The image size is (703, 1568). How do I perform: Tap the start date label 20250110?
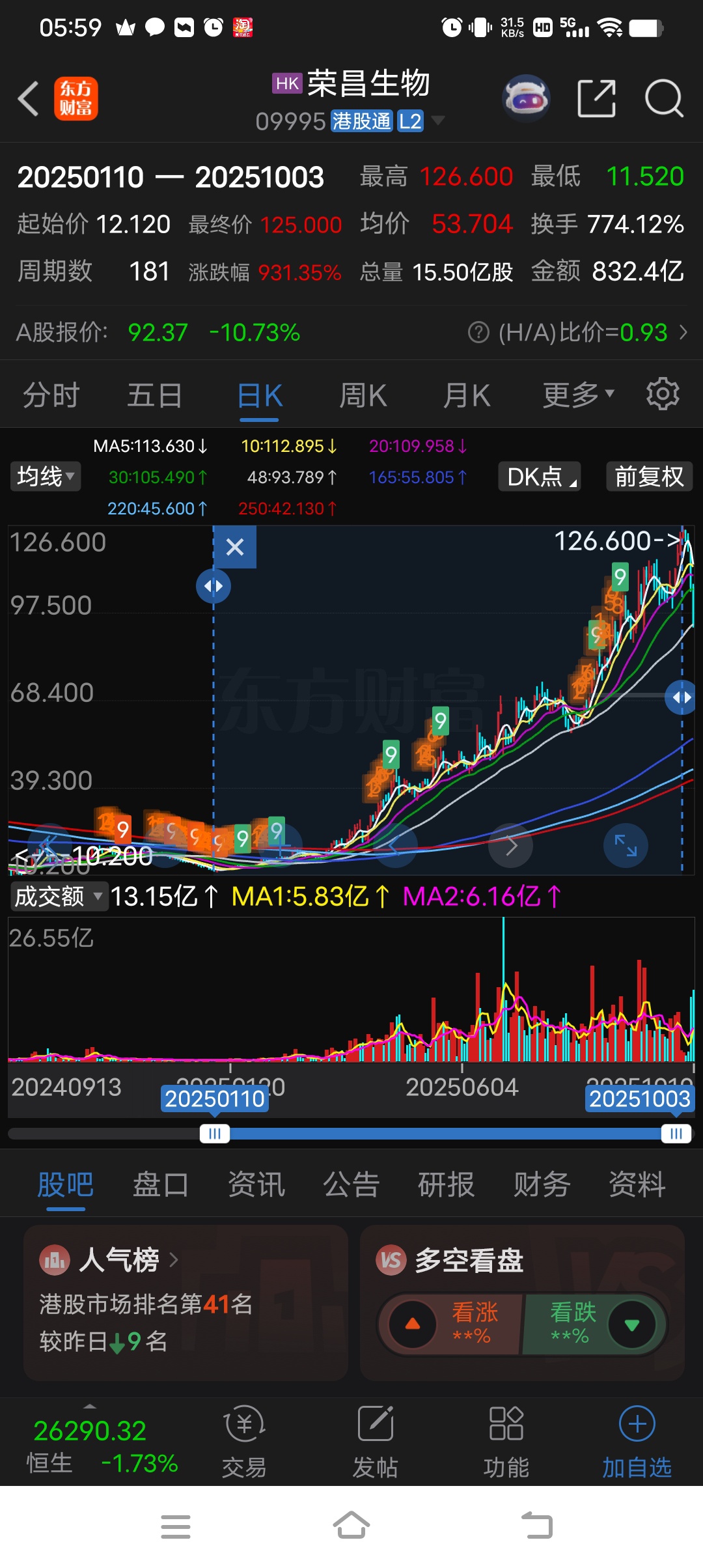pyautogui.click(x=214, y=1099)
